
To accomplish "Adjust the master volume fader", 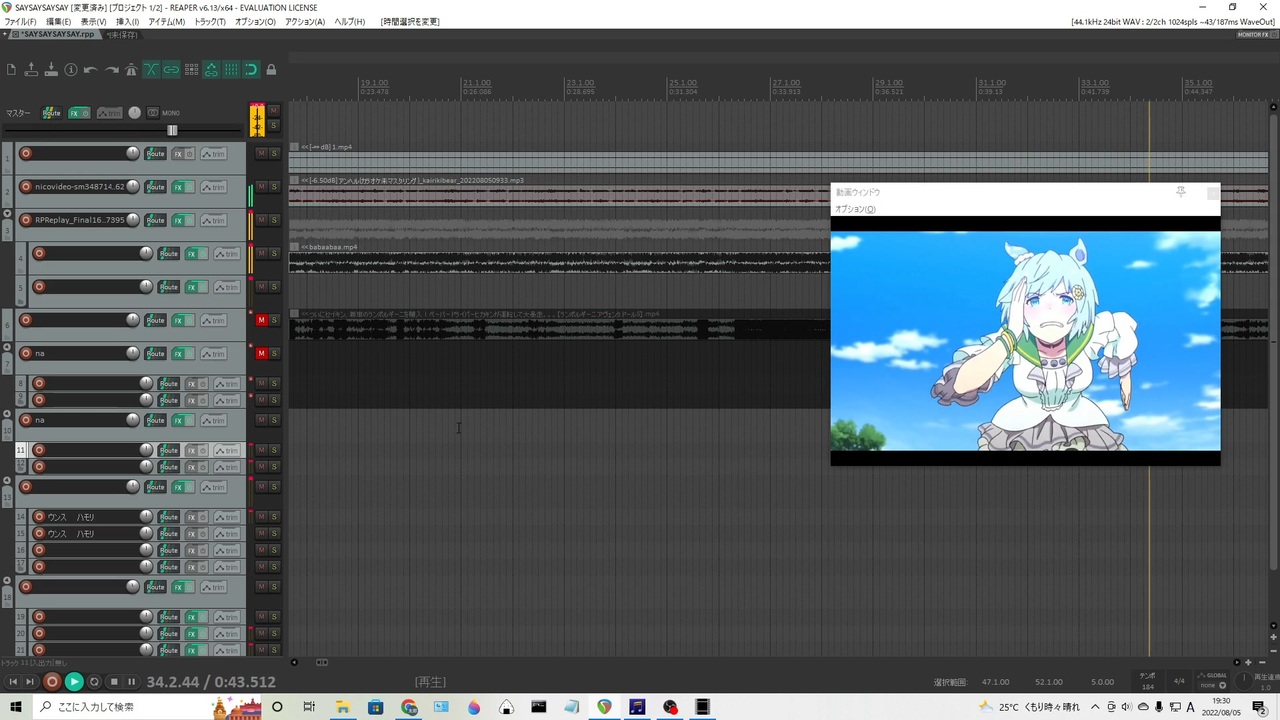I will click(x=170, y=130).
